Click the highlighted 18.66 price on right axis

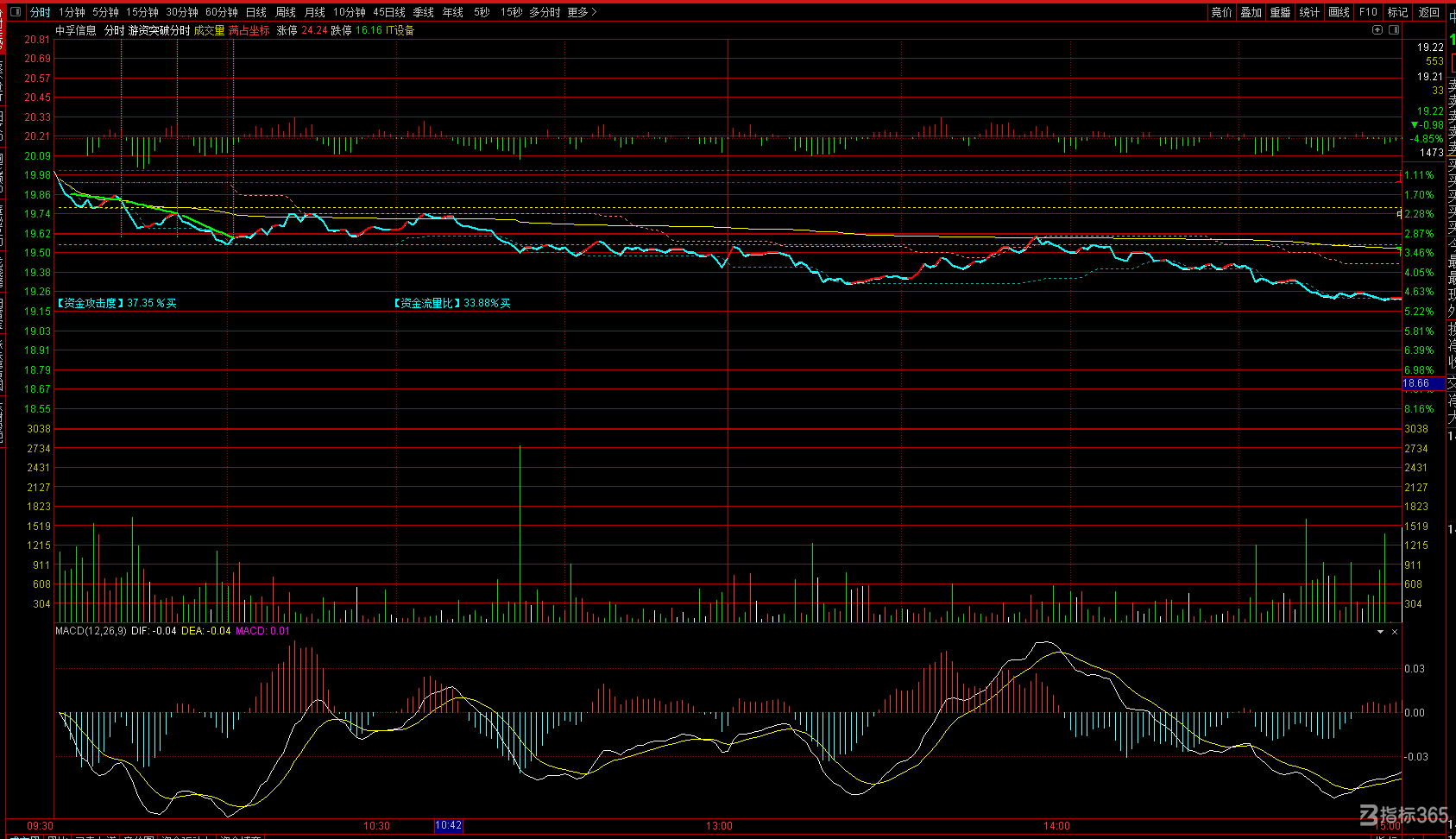coord(1424,383)
